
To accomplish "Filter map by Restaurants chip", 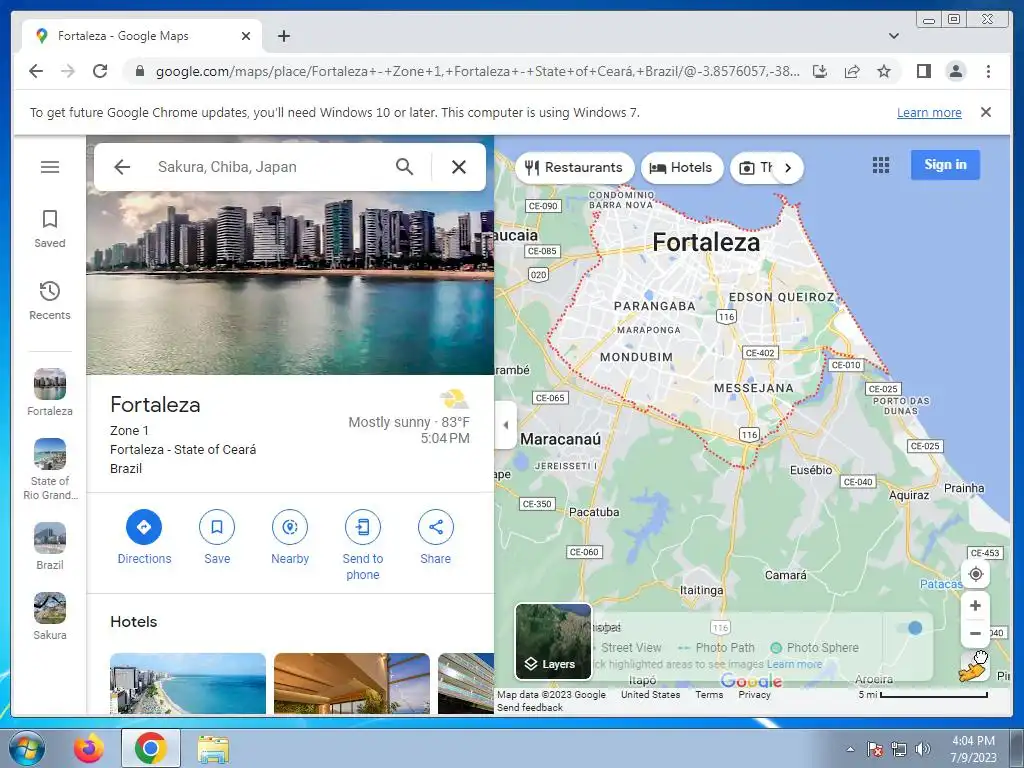I will click(574, 168).
